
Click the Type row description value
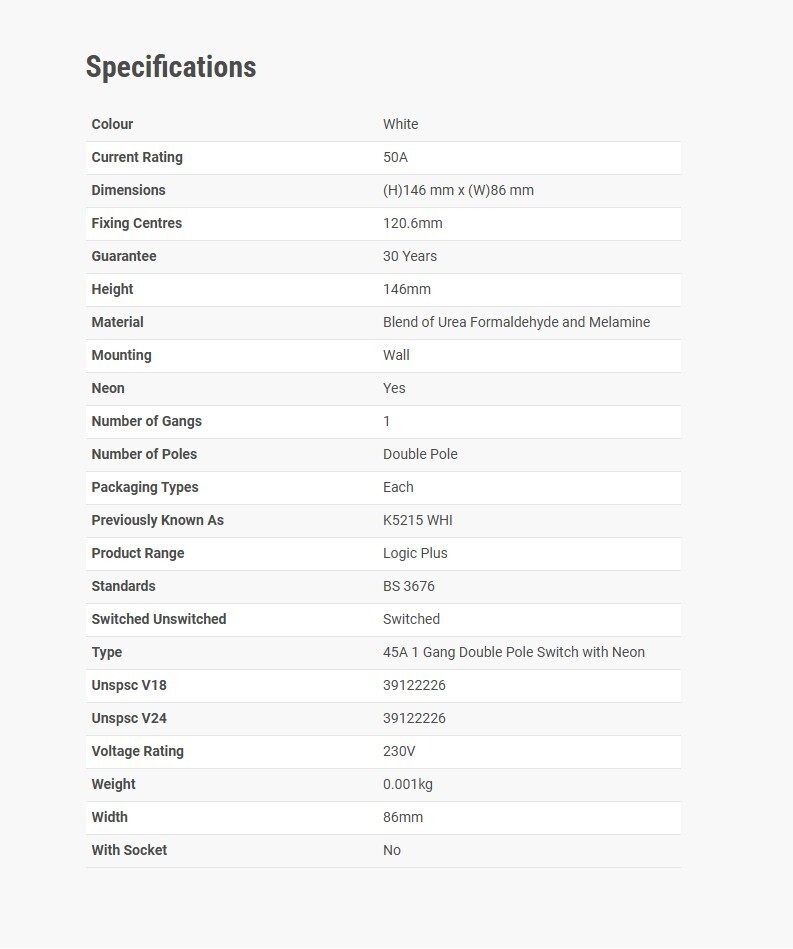point(514,652)
